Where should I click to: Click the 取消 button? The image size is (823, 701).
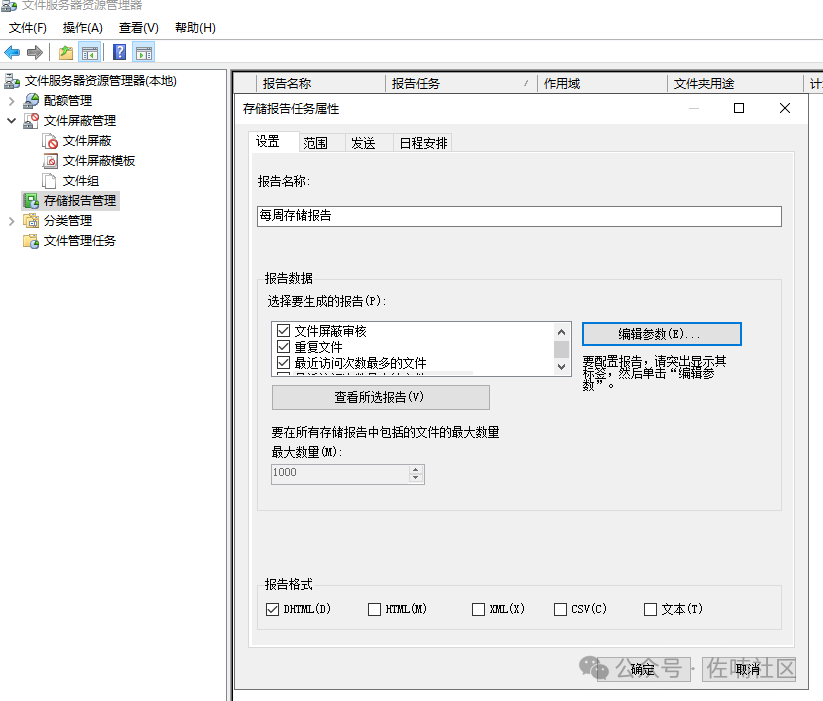point(748,669)
